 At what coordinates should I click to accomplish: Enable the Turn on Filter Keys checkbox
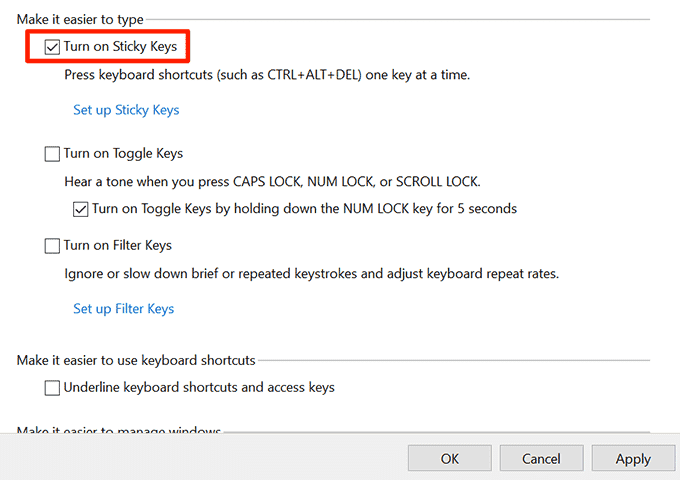pos(52,246)
